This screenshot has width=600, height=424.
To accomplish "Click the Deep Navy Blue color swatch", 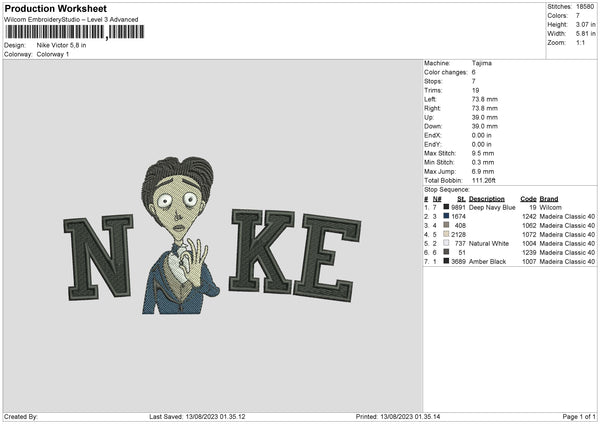I will click(x=446, y=207).
